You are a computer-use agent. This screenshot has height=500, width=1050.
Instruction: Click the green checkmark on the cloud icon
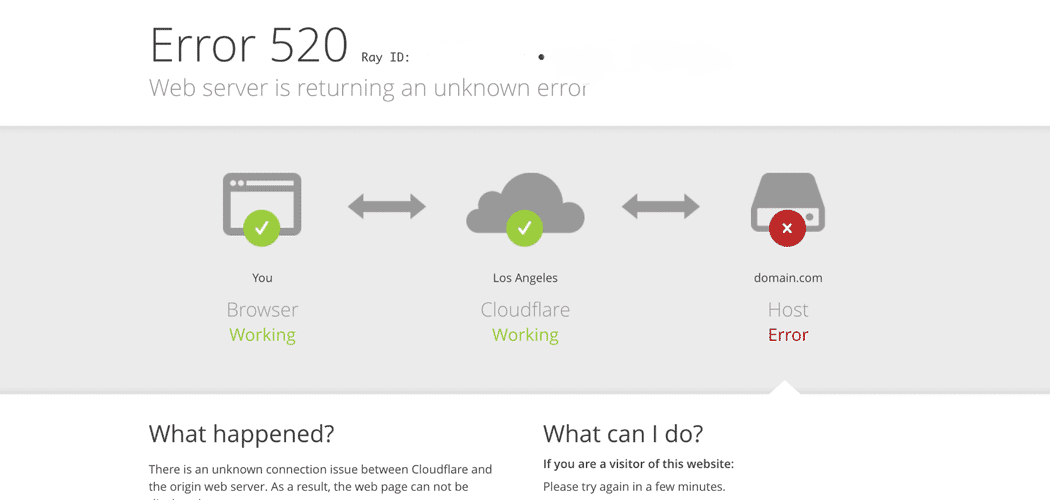tap(525, 228)
